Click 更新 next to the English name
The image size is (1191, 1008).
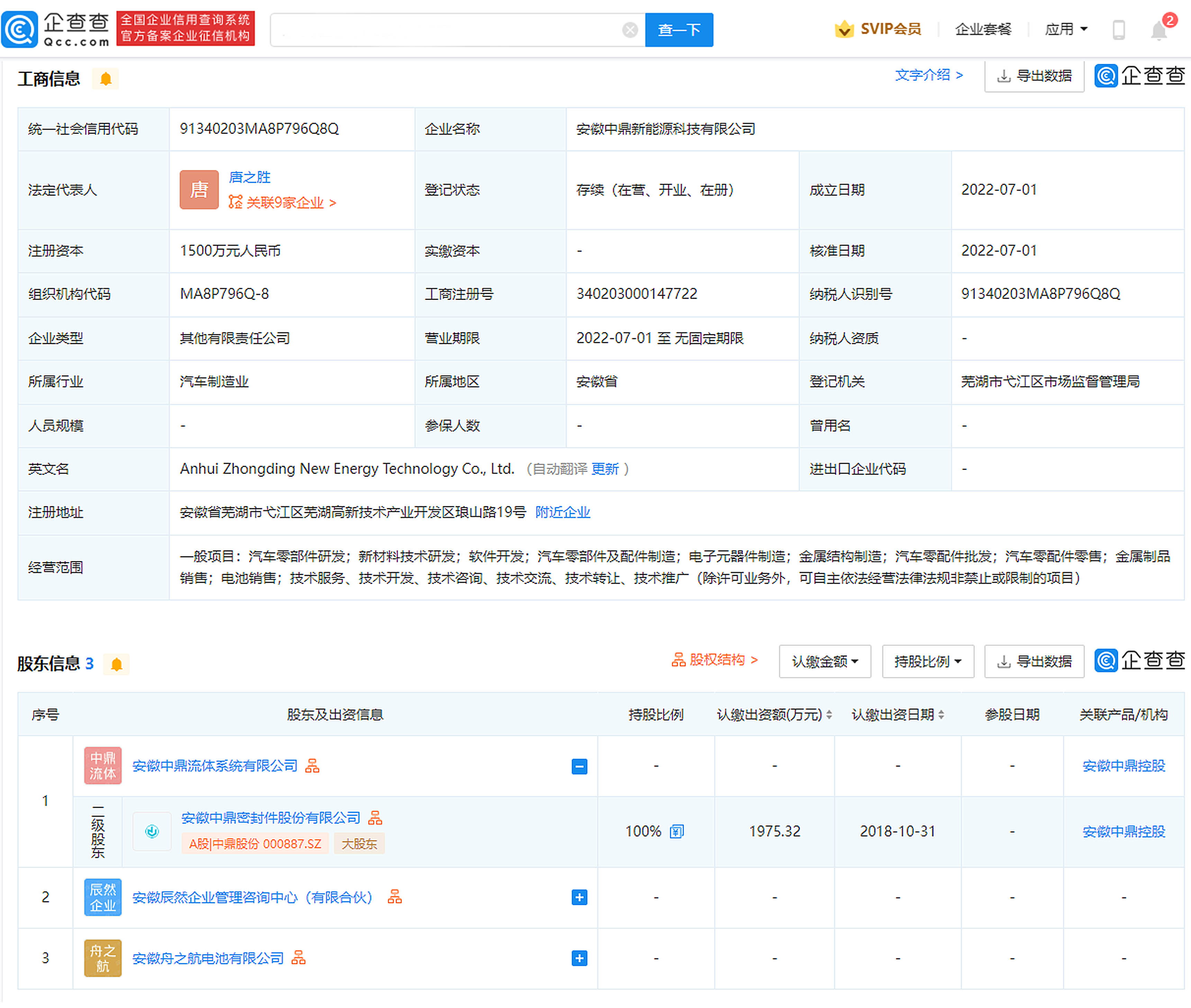[x=604, y=469]
